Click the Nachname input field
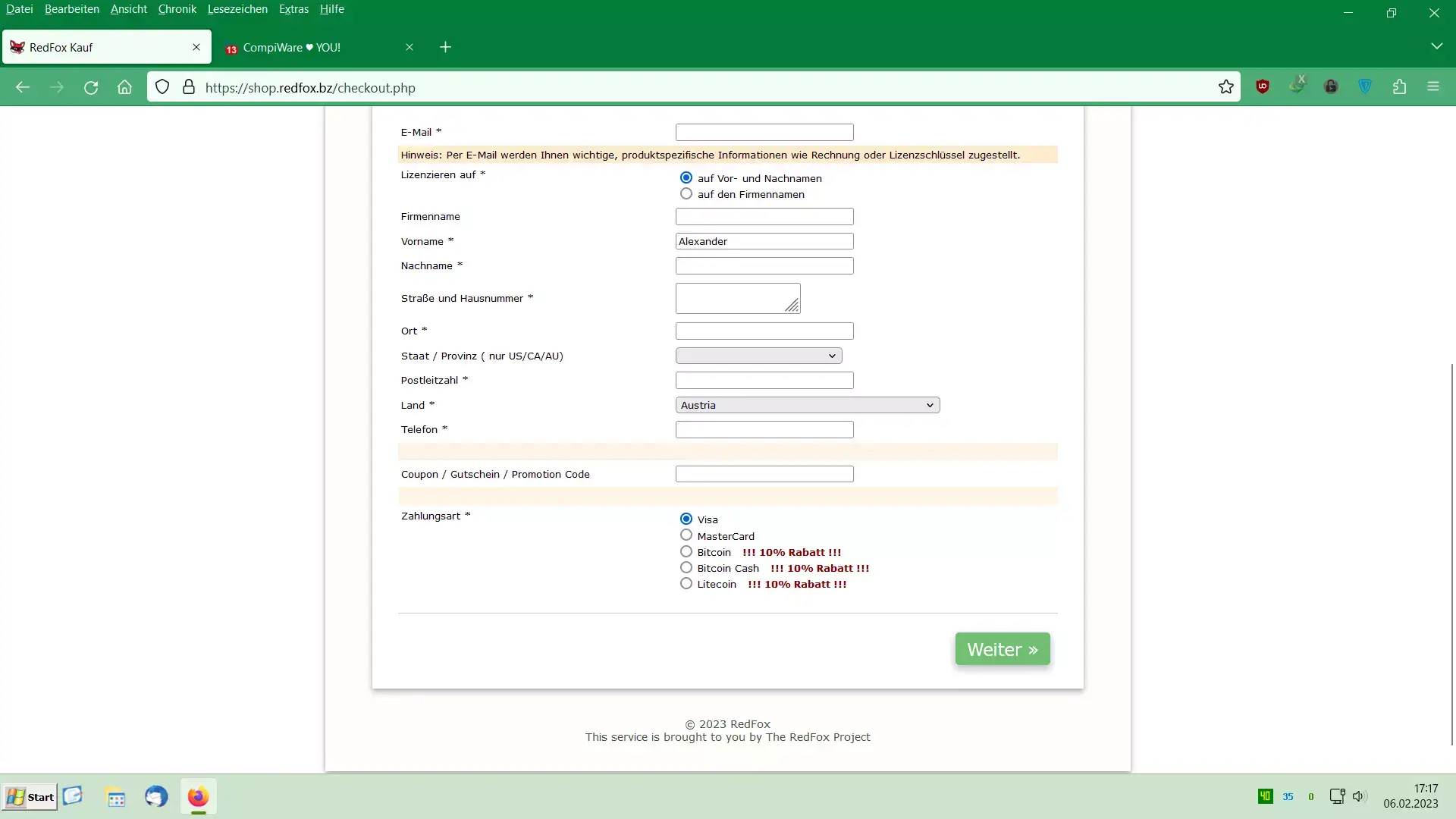Image resolution: width=1456 pixels, height=819 pixels. pos(764,265)
